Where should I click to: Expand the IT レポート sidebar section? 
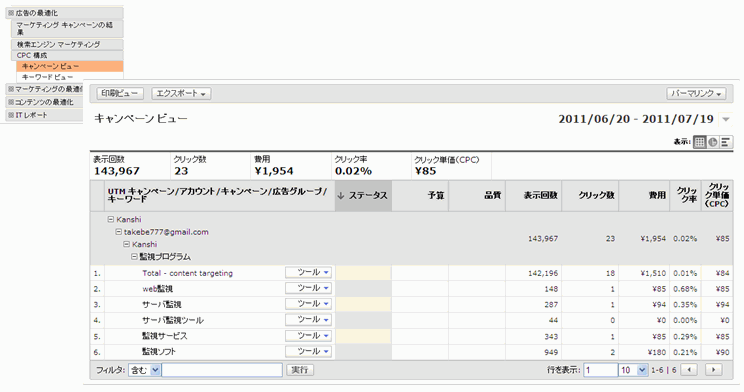pos(45,115)
